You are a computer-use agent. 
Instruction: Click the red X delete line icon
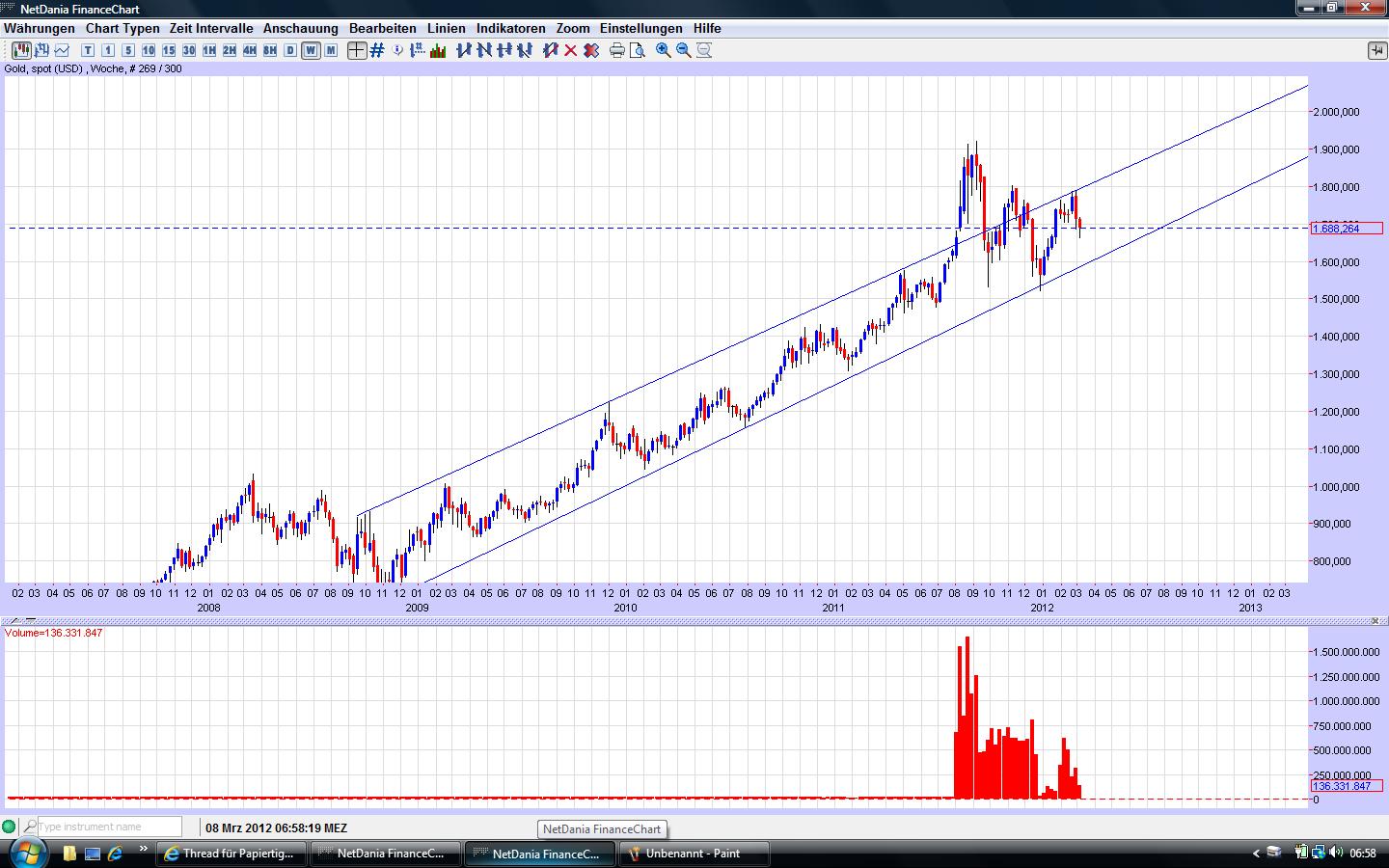[x=570, y=50]
